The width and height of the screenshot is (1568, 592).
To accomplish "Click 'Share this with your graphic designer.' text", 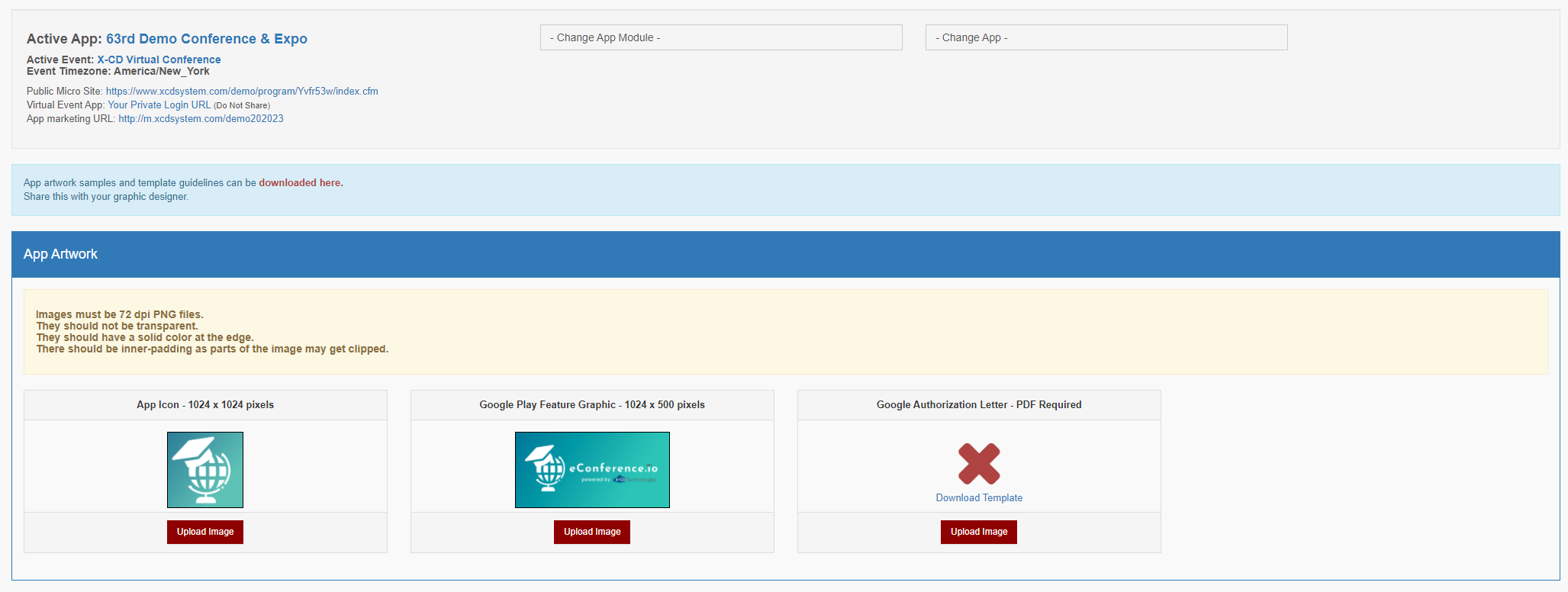I will click(106, 197).
